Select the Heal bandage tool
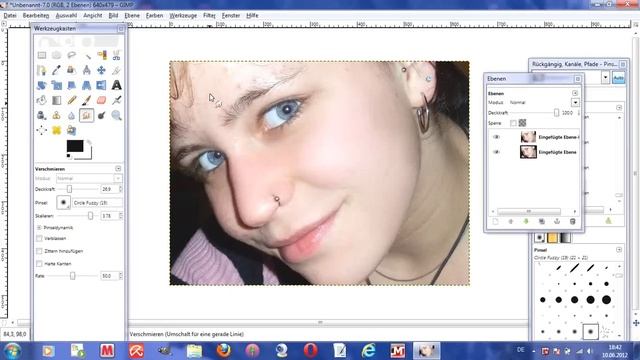640x360 pixels. pos(56,131)
